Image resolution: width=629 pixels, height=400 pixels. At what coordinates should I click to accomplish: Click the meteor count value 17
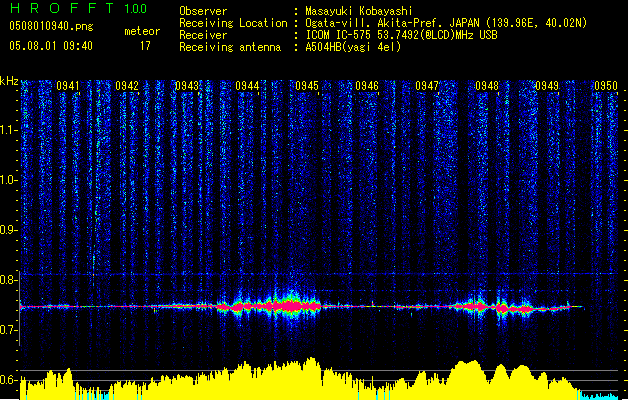(146, 46)
